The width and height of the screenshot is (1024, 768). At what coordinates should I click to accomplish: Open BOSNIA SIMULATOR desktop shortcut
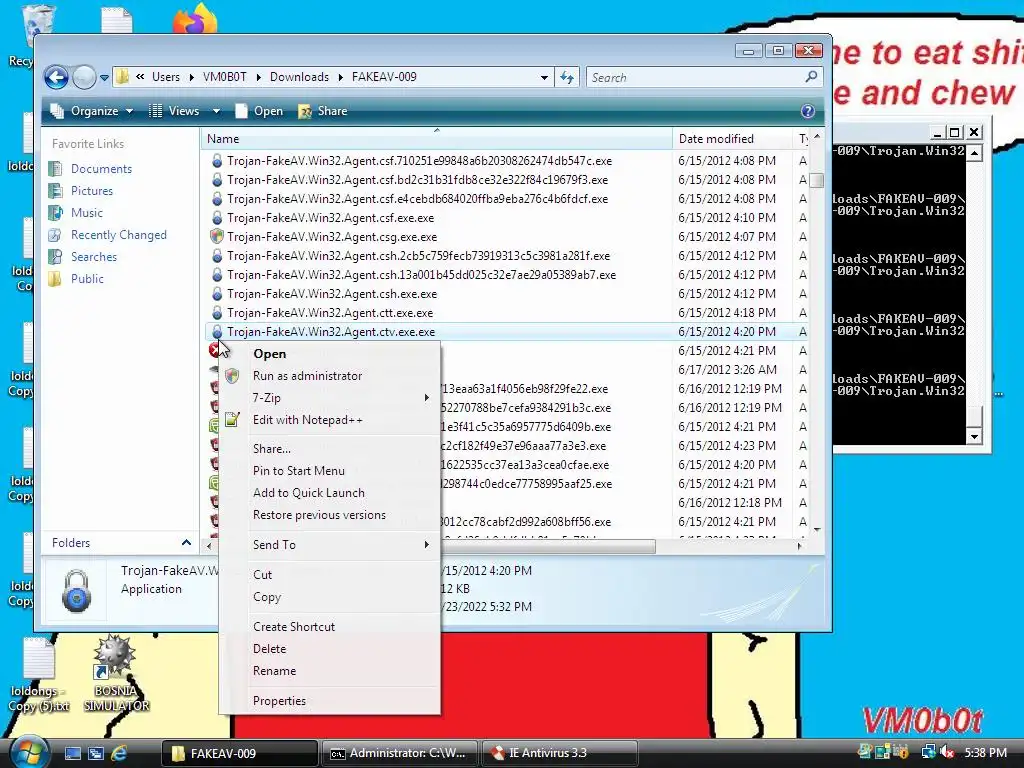point(116,673)
